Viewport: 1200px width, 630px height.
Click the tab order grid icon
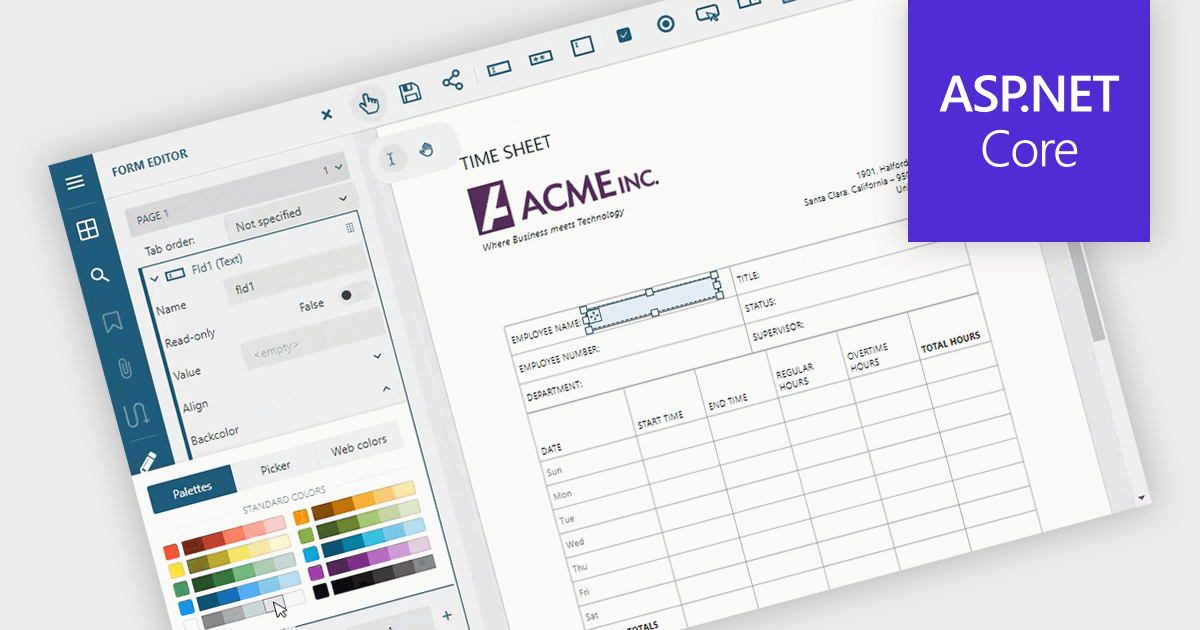click(350, 228)
